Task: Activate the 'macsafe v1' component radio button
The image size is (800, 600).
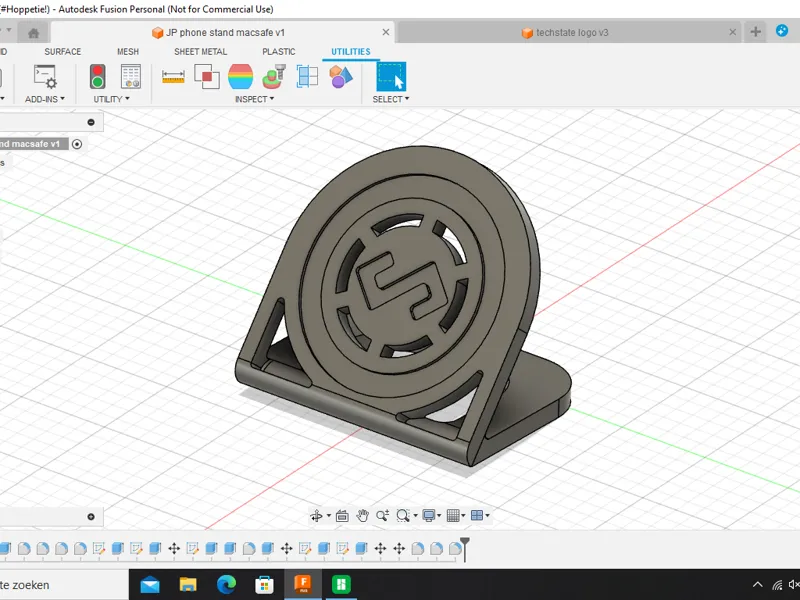Action: point(77,144)
